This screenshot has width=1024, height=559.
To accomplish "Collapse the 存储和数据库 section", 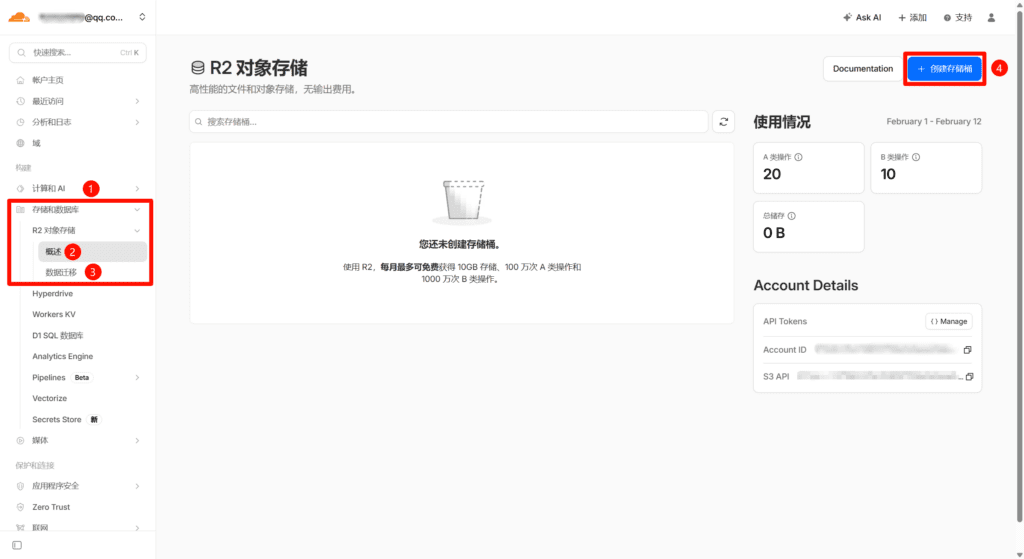I will point(137,210).
